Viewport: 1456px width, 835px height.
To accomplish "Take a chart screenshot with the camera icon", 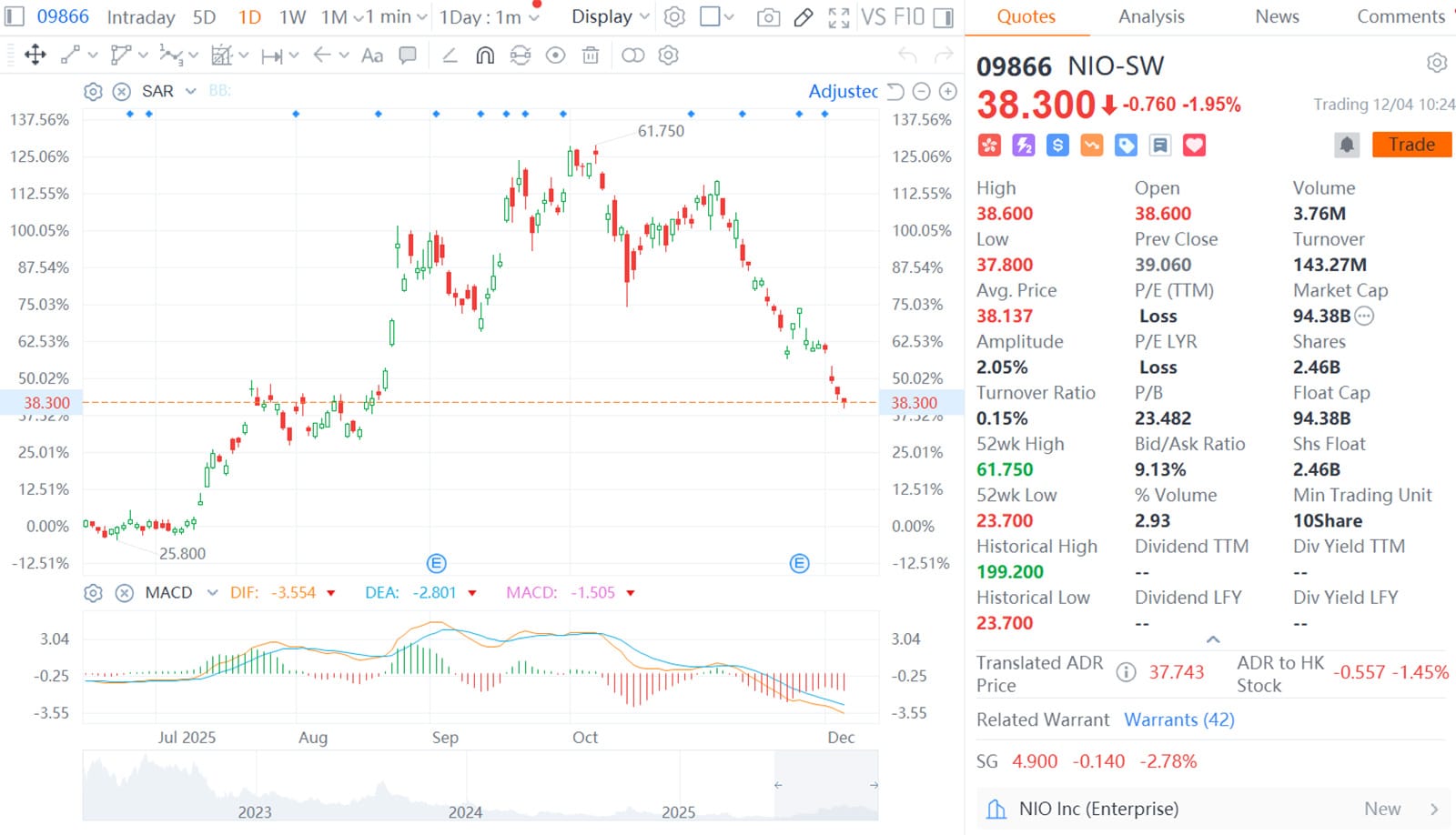I will coord(769,16).
